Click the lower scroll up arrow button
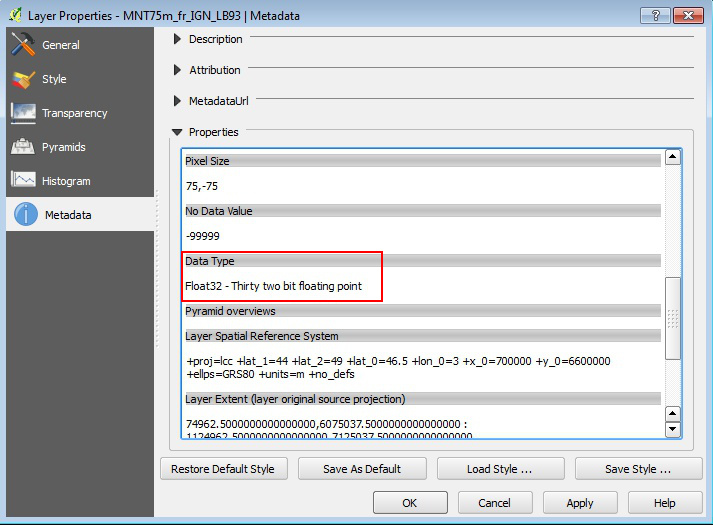Viewport: 713px width, 525px height. click(x=673, y=414)
